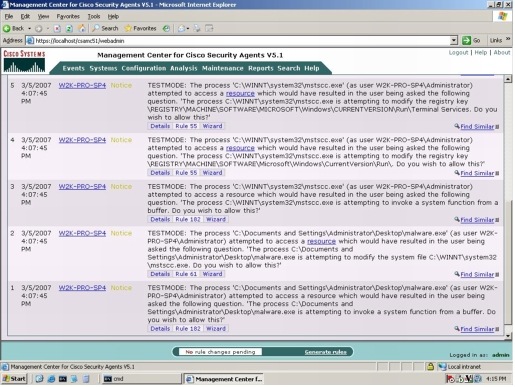This screenshot has height=387, width=515.
Task: Click the Logout link
Action: (x=458, y=52)
